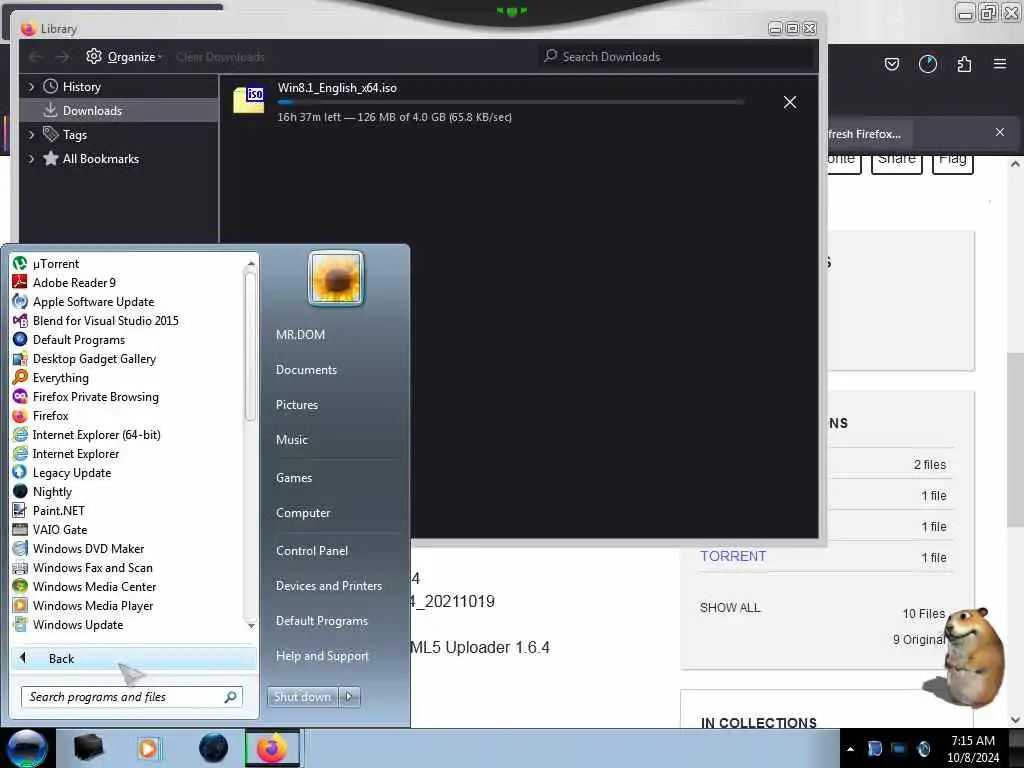This screenshot has height=768, width=1024.
Task: Open Pictures from the Start menu
Action: (296, 404)
